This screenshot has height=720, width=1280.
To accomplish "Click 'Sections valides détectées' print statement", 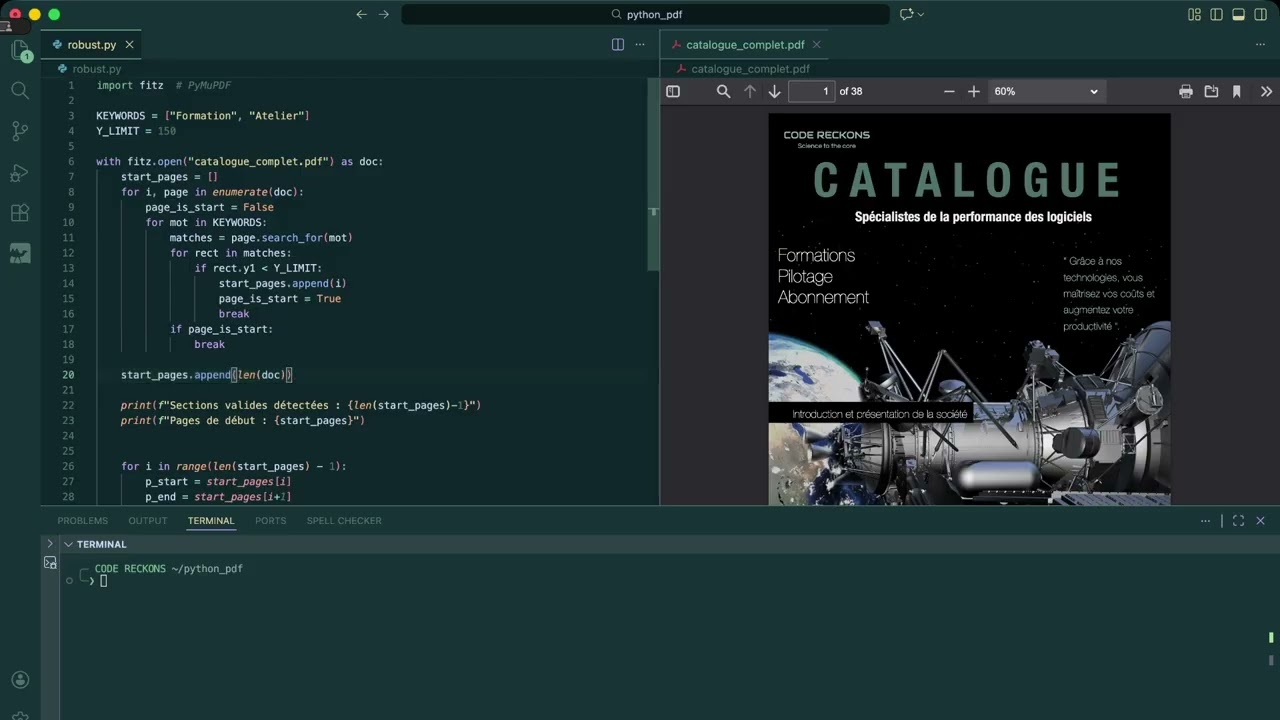I will 301,405.
